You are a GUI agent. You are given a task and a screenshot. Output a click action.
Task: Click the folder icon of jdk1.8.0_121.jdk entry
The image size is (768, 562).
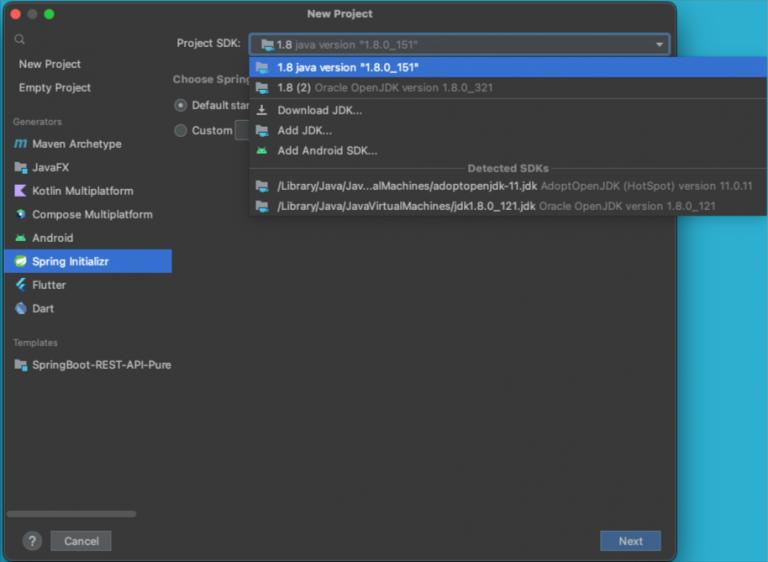point(262,206)
